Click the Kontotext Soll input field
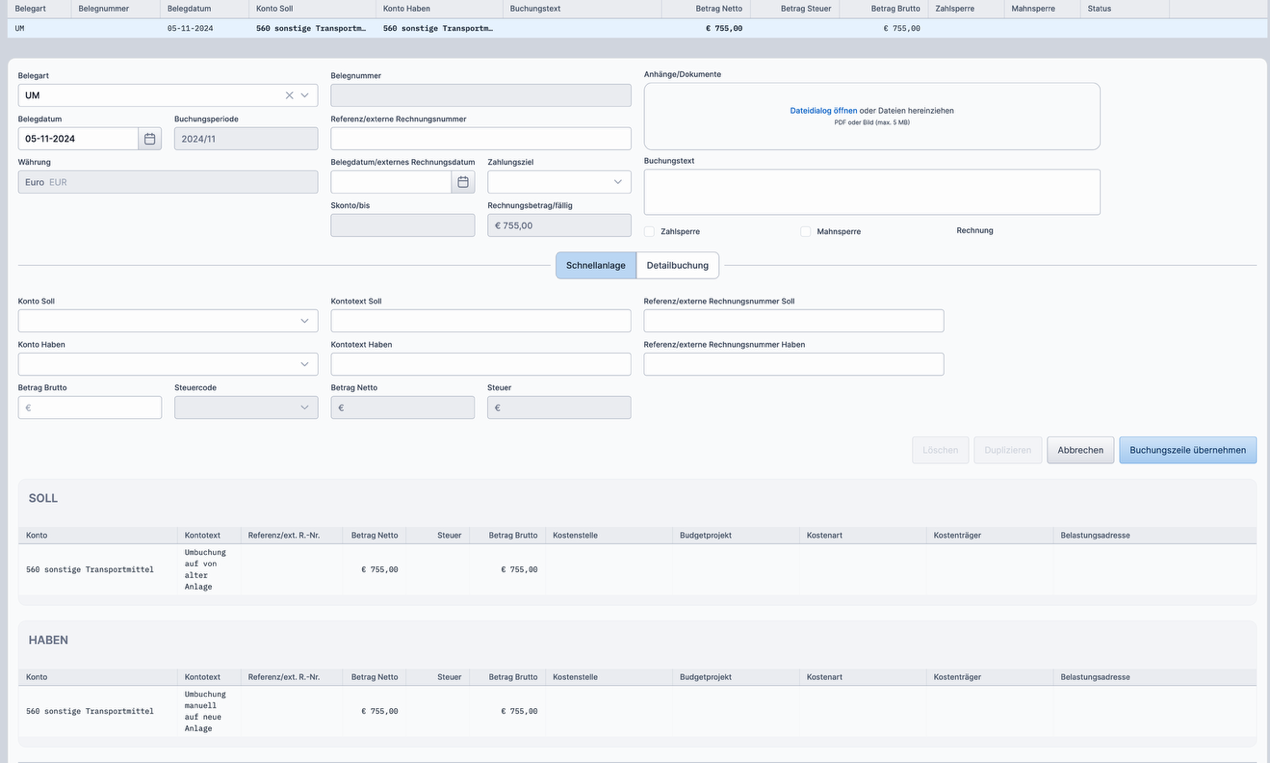 click(480, 321)
